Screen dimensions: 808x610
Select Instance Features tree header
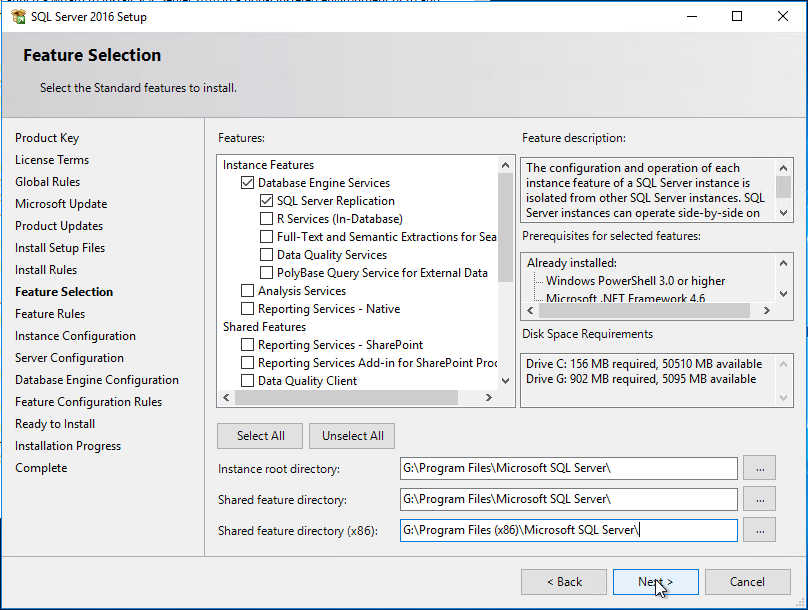268,165
